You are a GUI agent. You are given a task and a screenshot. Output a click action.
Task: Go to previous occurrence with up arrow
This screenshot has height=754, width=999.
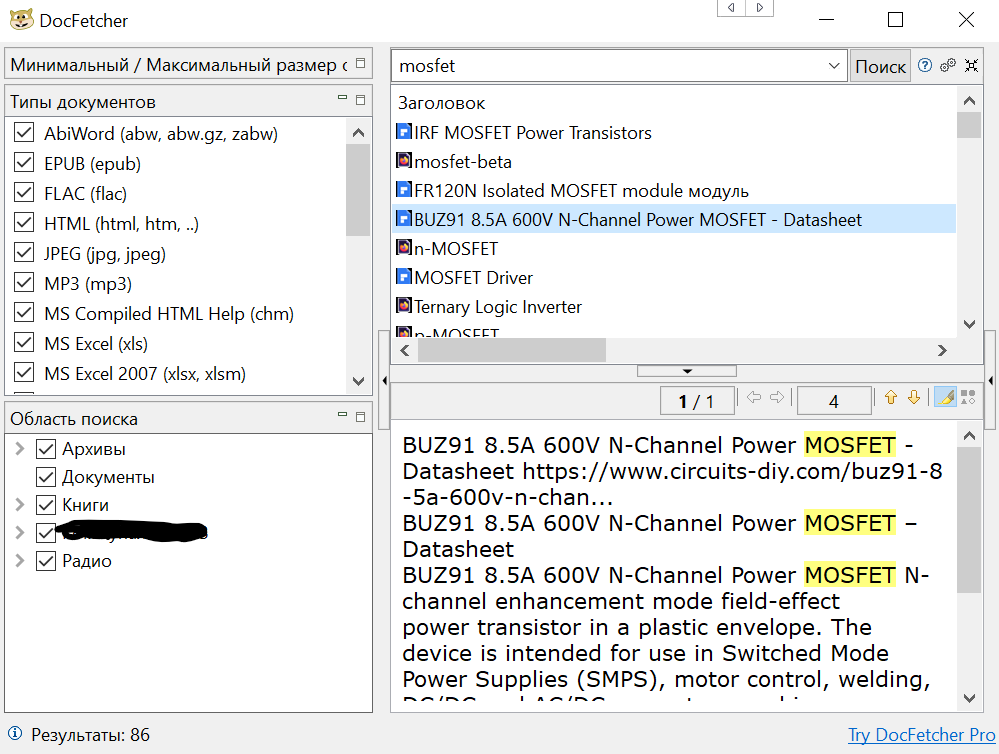tap(891, 398)
